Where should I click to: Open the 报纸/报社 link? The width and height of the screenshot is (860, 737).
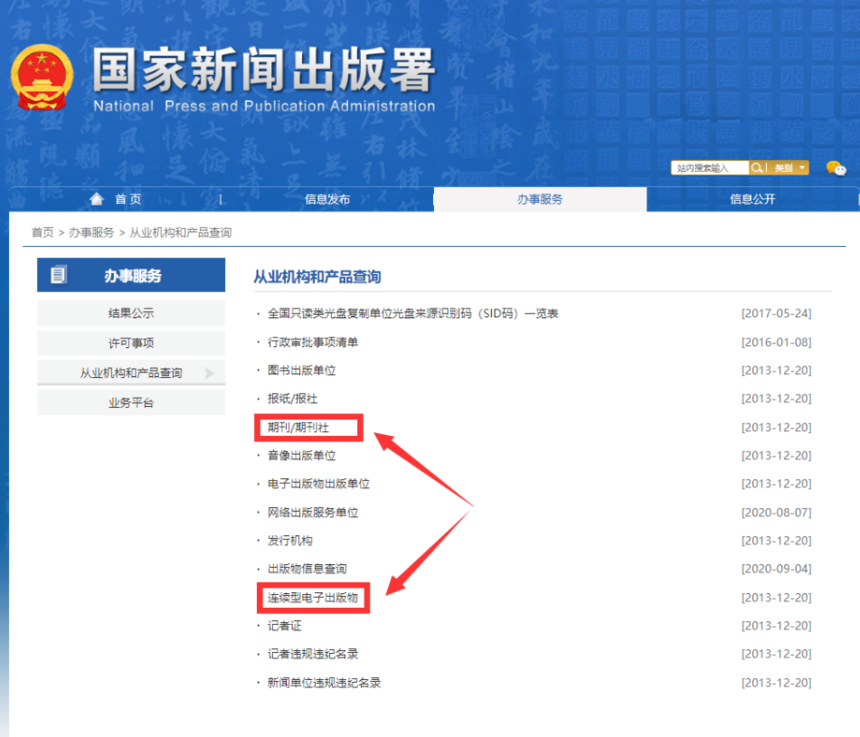[x=292, y=399]
